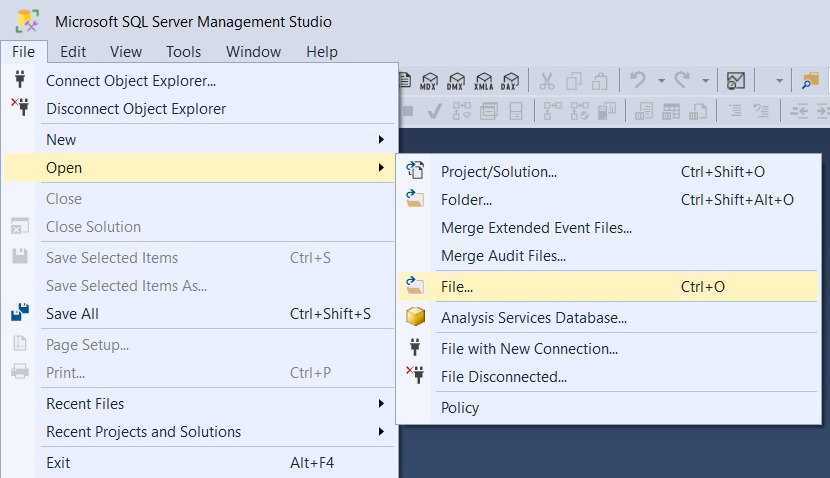
Task: Open the Activity Monitor toolbar icon
Action: (x=736, y=81)
